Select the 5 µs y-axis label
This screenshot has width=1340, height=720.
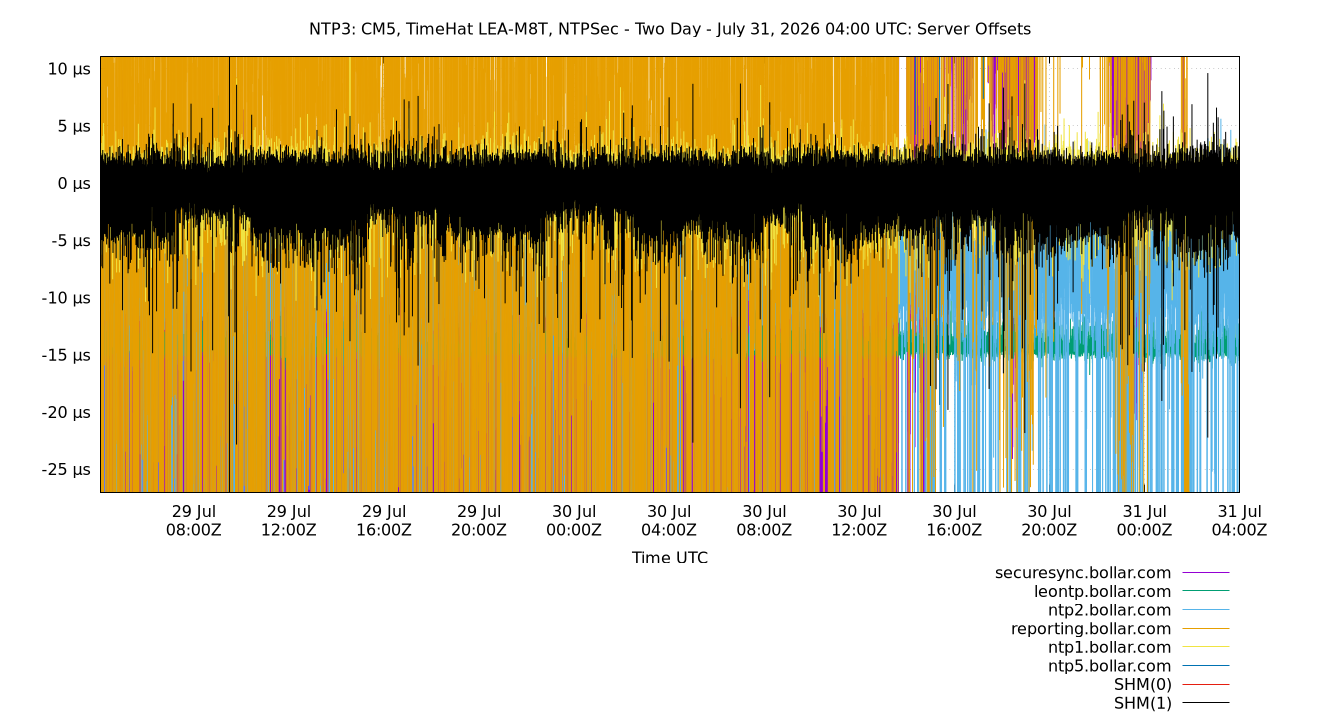(74, 126)
